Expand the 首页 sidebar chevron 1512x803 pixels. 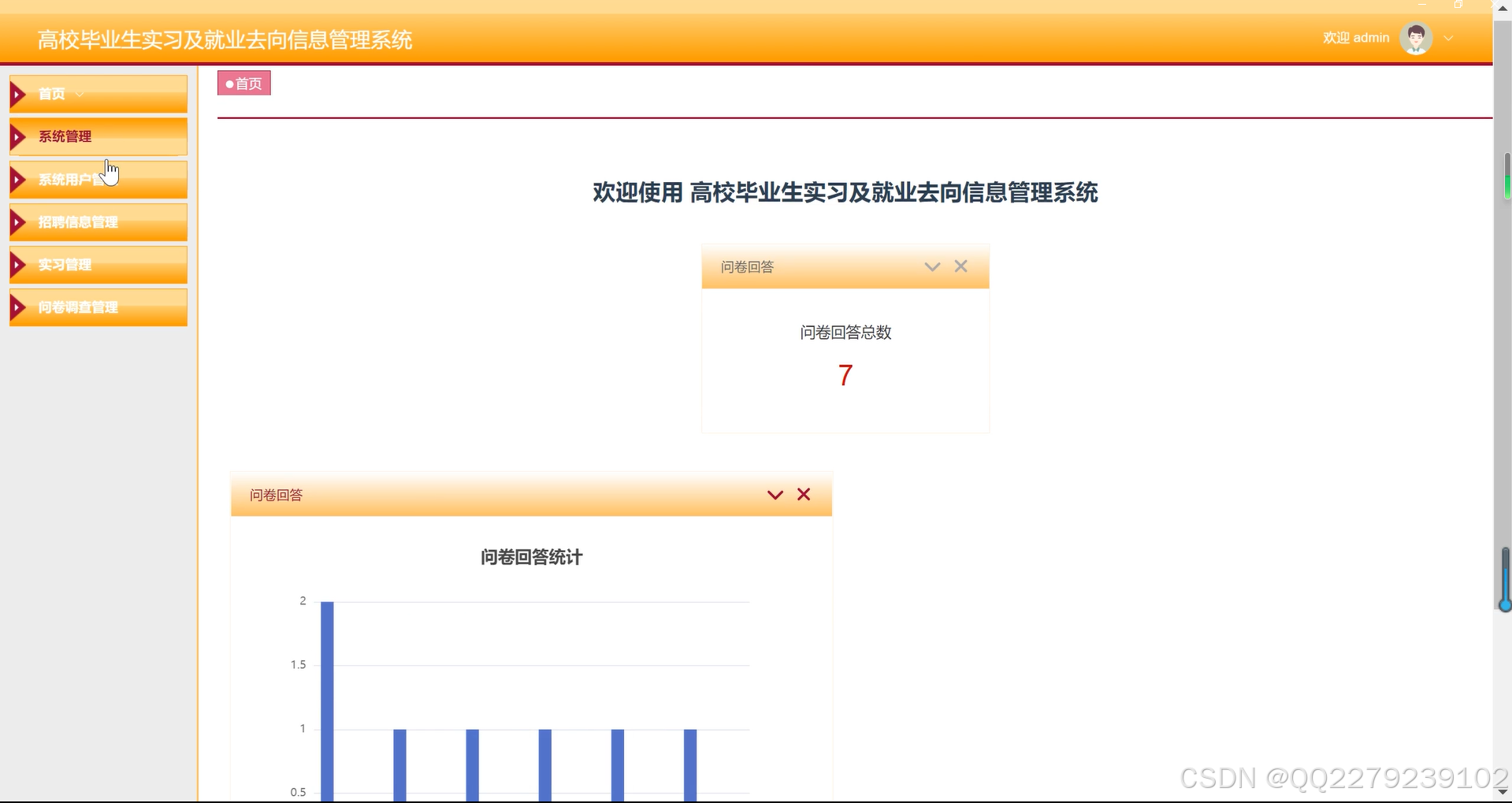78,93
